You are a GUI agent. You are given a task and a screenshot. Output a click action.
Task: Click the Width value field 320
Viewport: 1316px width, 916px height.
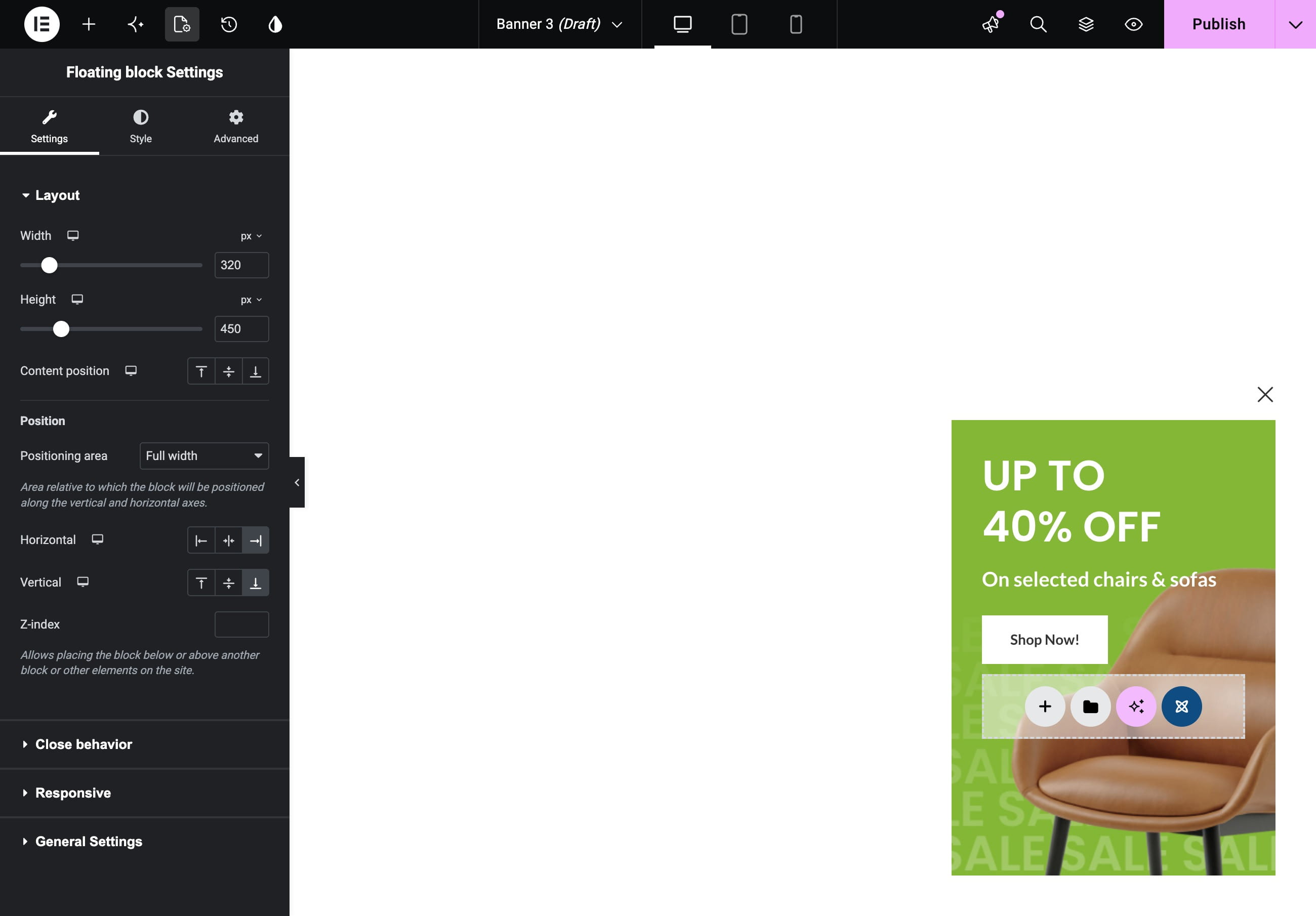(x=241, y=265)
